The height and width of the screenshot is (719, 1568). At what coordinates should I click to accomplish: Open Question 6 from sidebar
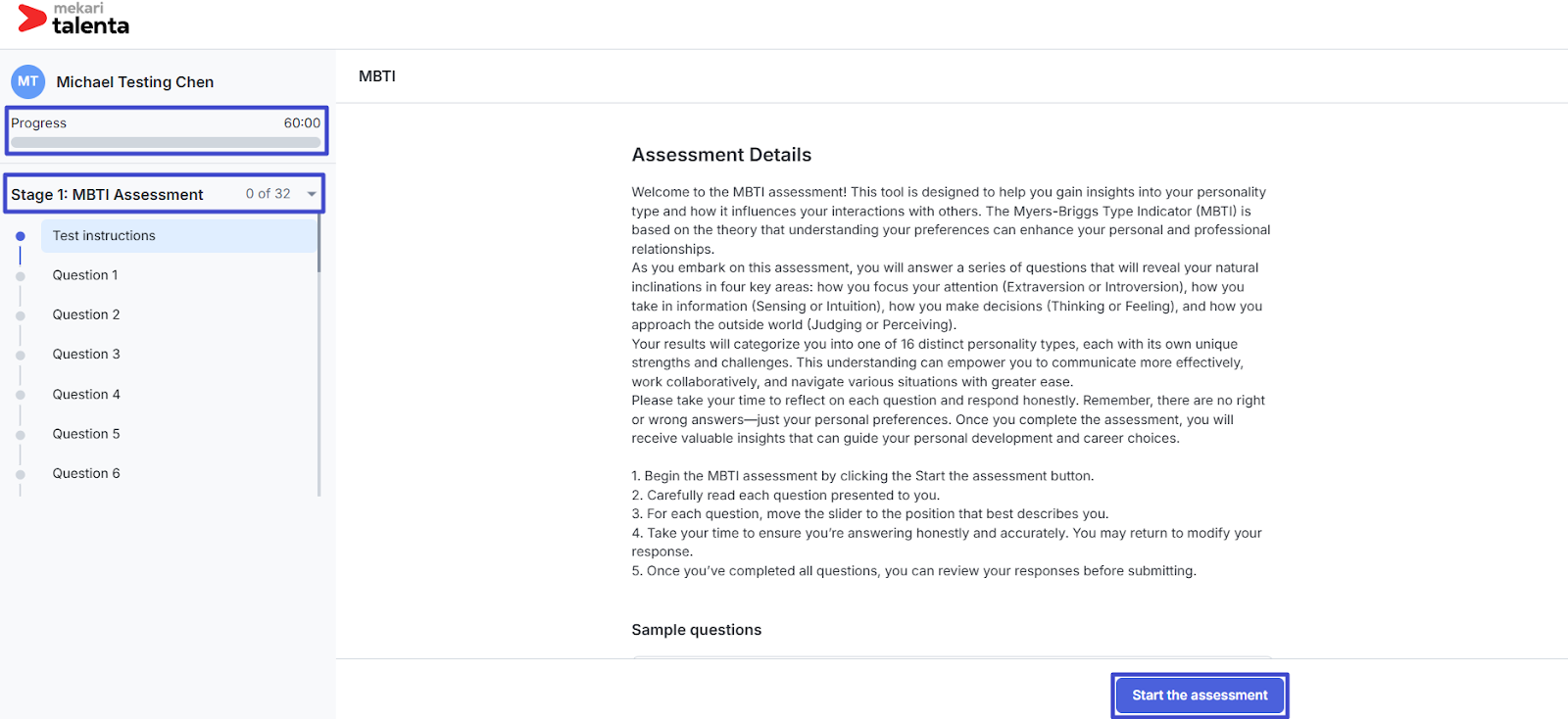tap(86, 473)
